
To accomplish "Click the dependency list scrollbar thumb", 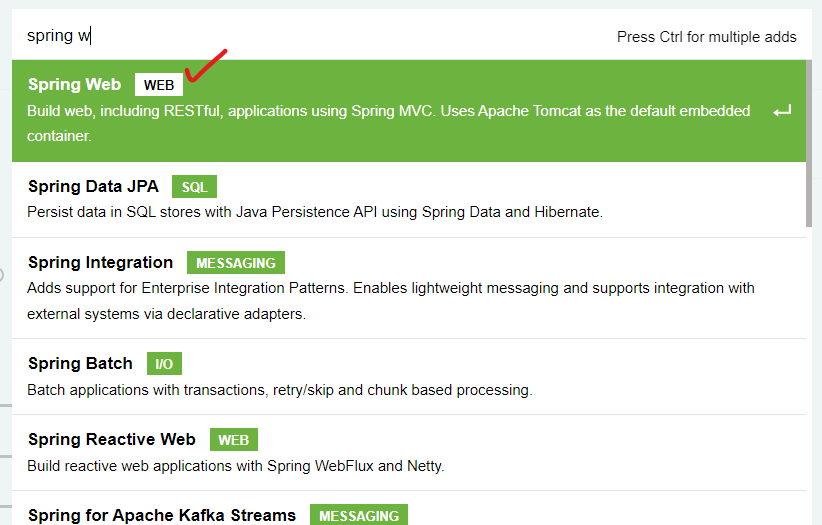I will [809, 143].
